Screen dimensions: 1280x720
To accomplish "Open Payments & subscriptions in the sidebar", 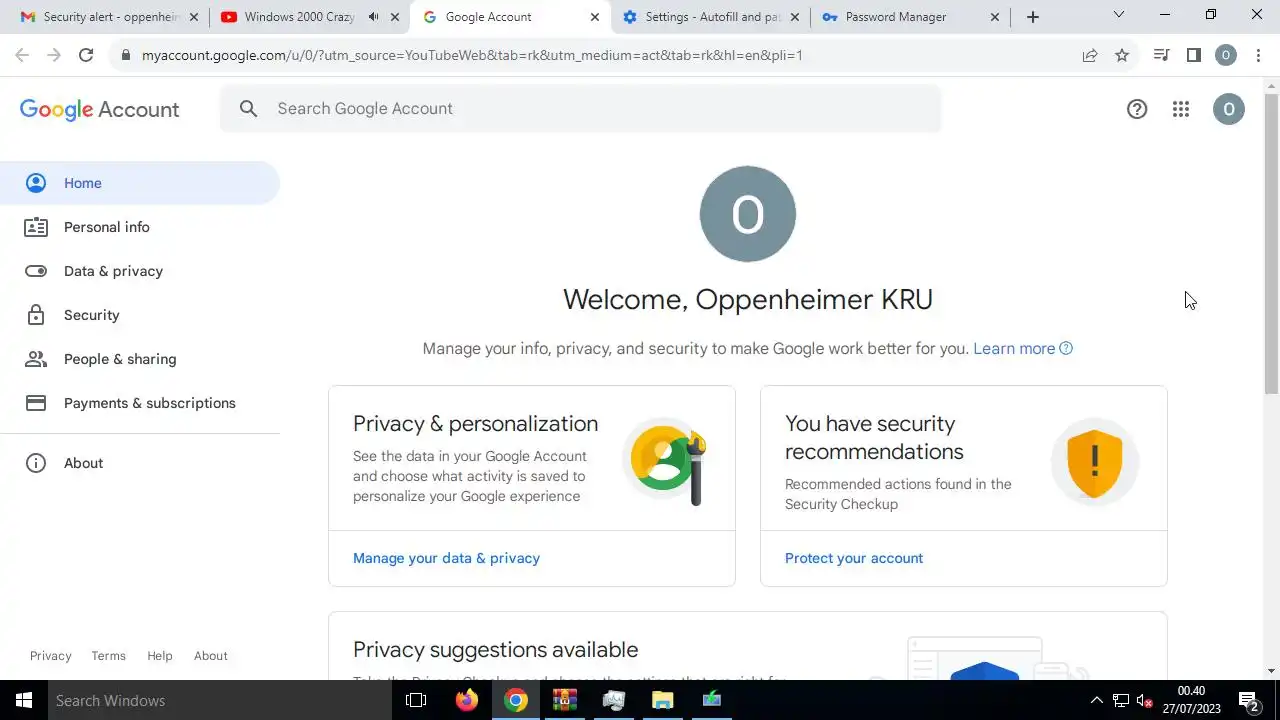I will (x=140, y=403).
